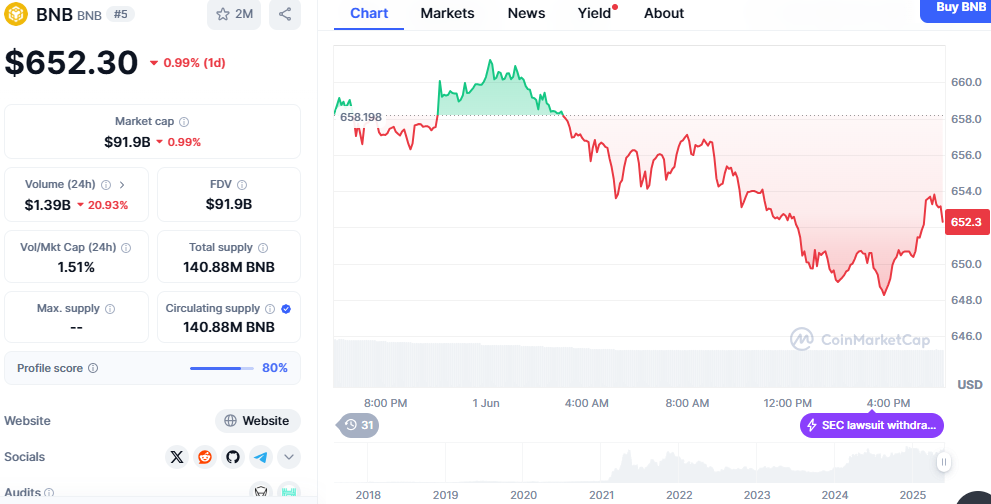Click 2021 on the timeline navigator
The height and width of the screenshot is (504, 991).
(x=601, y=495)
